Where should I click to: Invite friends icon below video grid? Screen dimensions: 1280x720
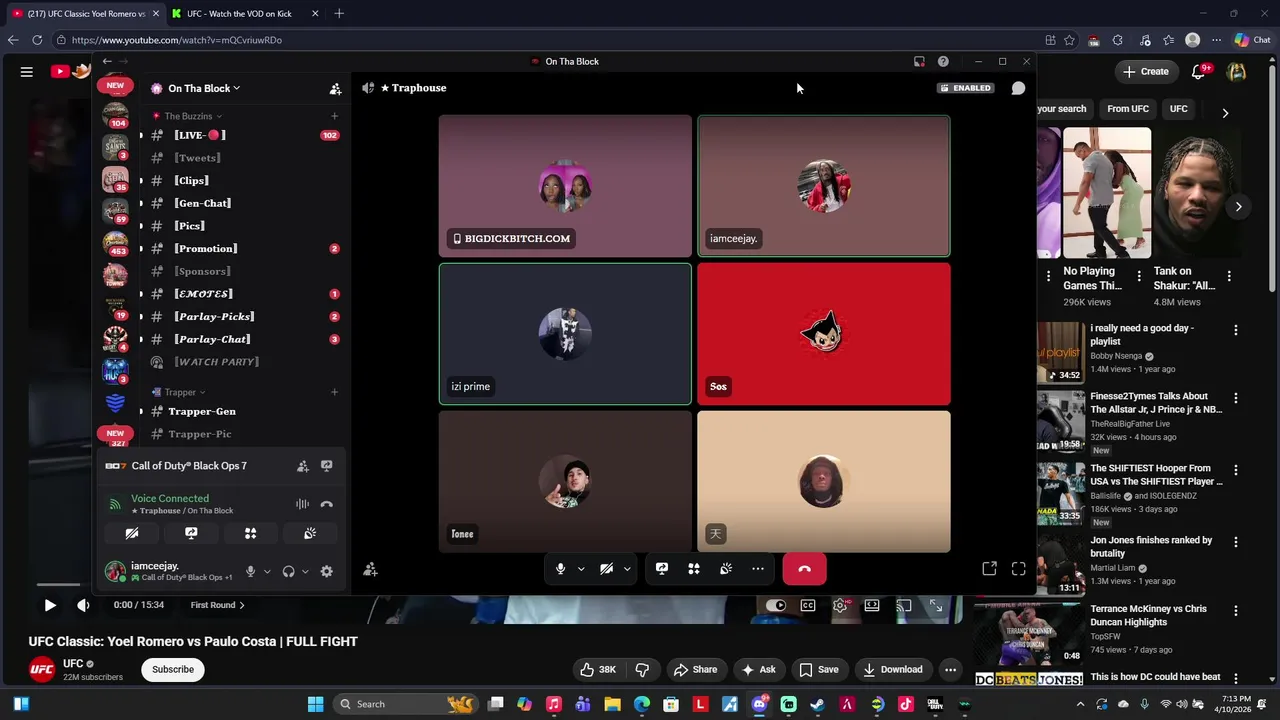point(370,569)
